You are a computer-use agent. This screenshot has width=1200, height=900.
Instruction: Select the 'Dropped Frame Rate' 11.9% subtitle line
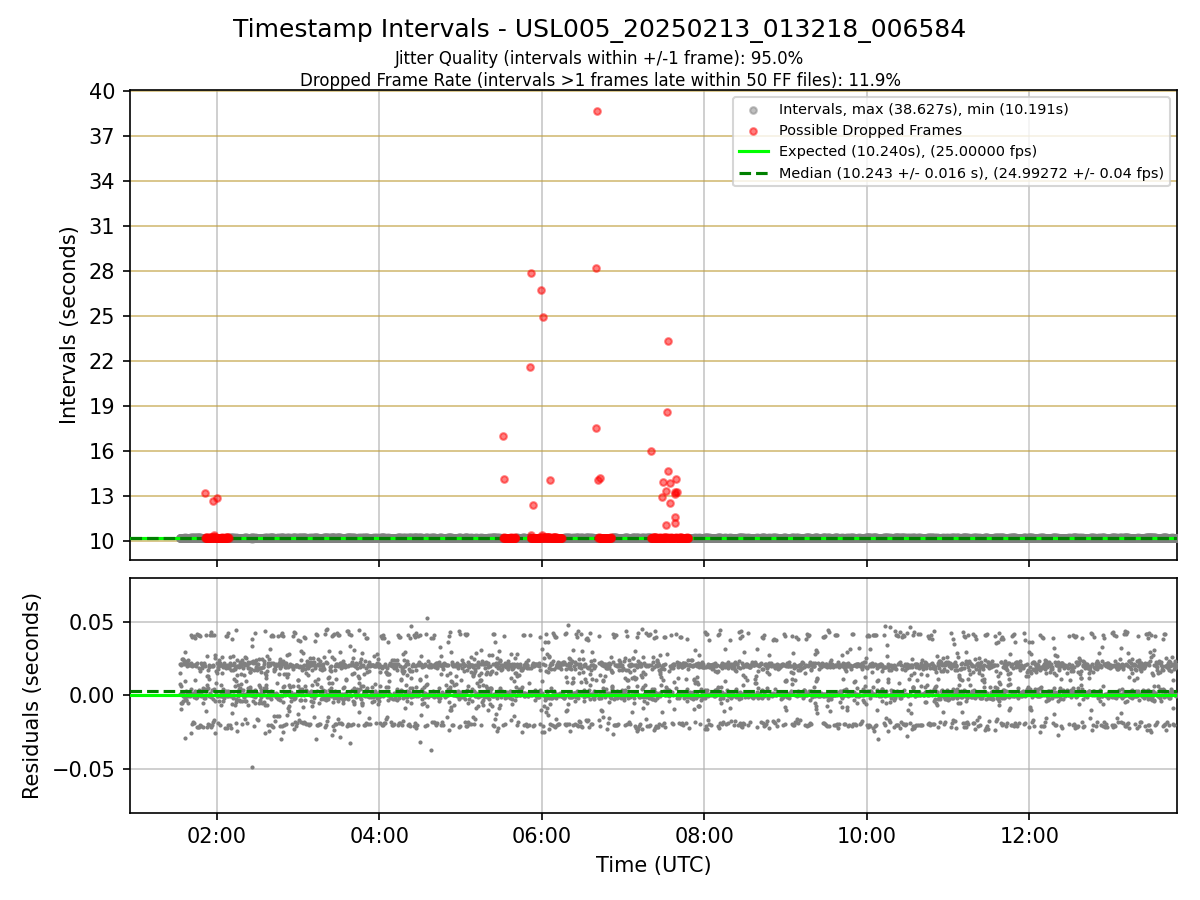tap(600, 80)
